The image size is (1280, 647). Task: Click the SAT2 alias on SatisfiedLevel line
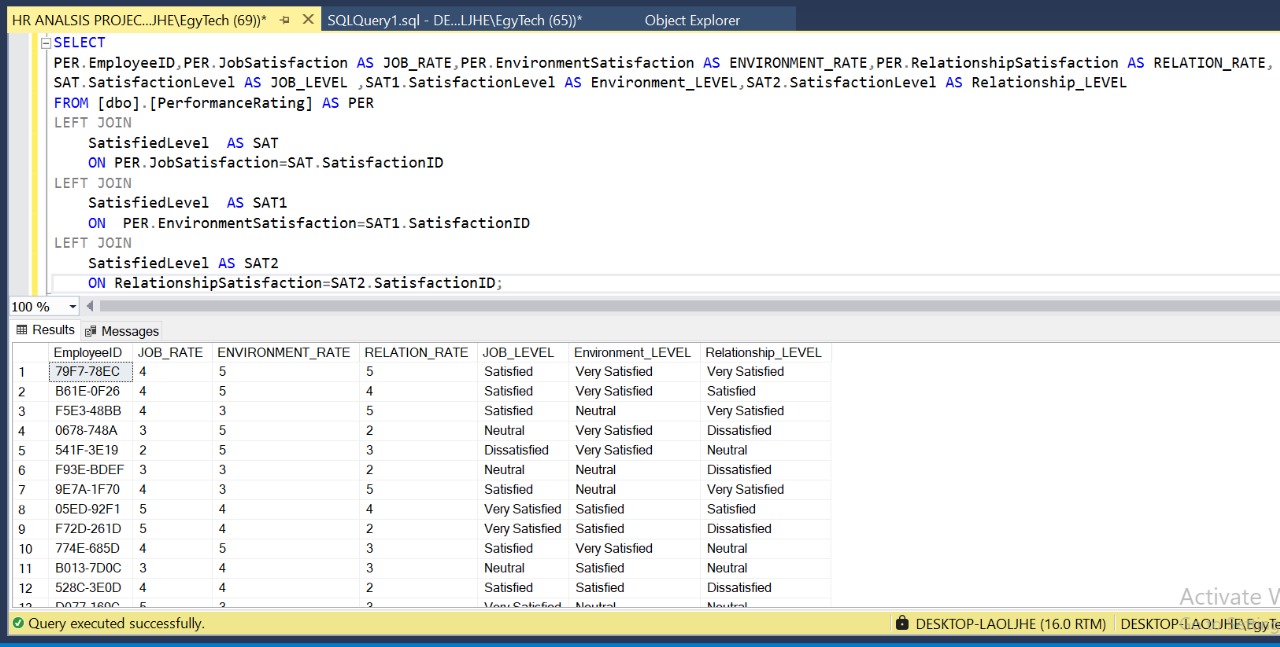(x=261, y=263)
